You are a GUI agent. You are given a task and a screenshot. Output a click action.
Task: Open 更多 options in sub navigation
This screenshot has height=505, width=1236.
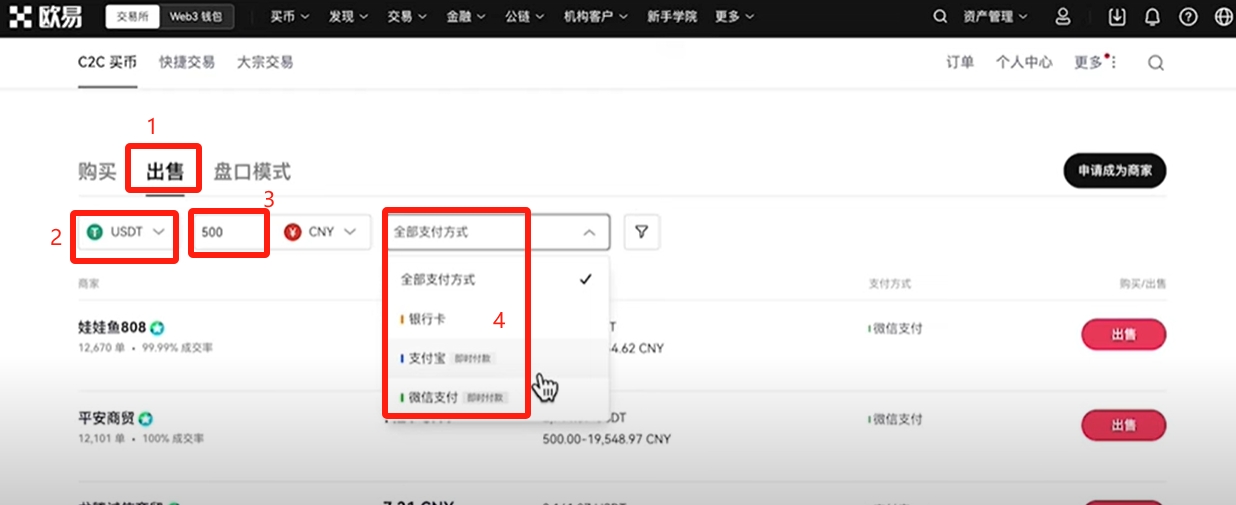(x=1095, y=62)
